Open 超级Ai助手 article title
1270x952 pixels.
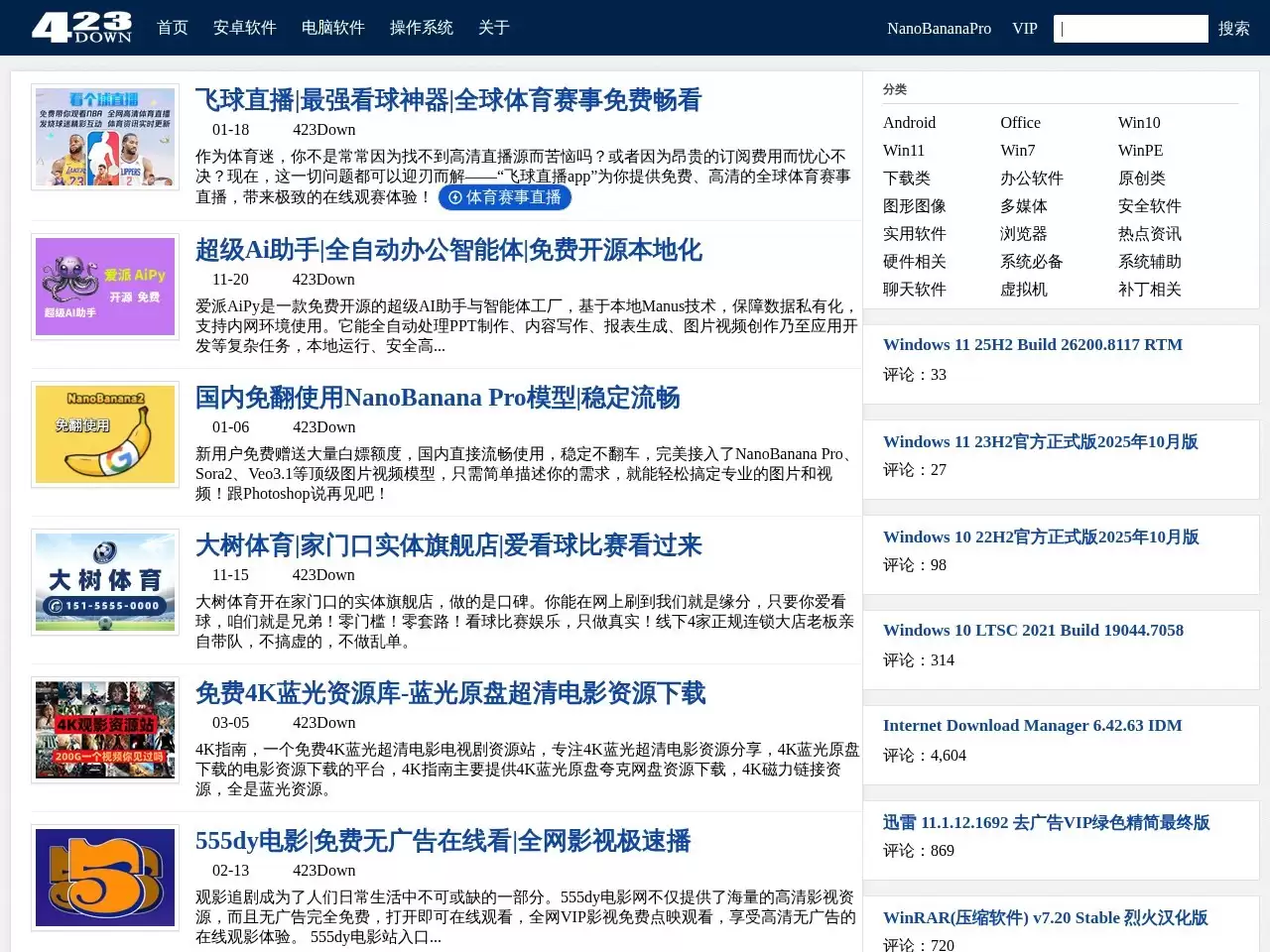[x=448, y=250]
